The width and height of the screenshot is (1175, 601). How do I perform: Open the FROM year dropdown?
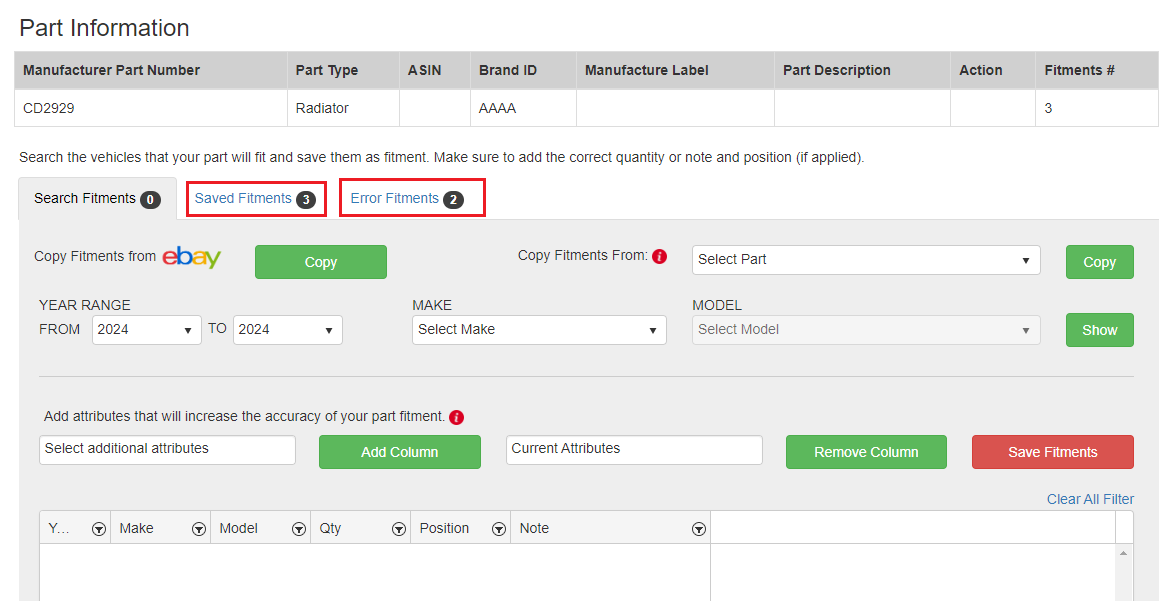pos(146,330)
